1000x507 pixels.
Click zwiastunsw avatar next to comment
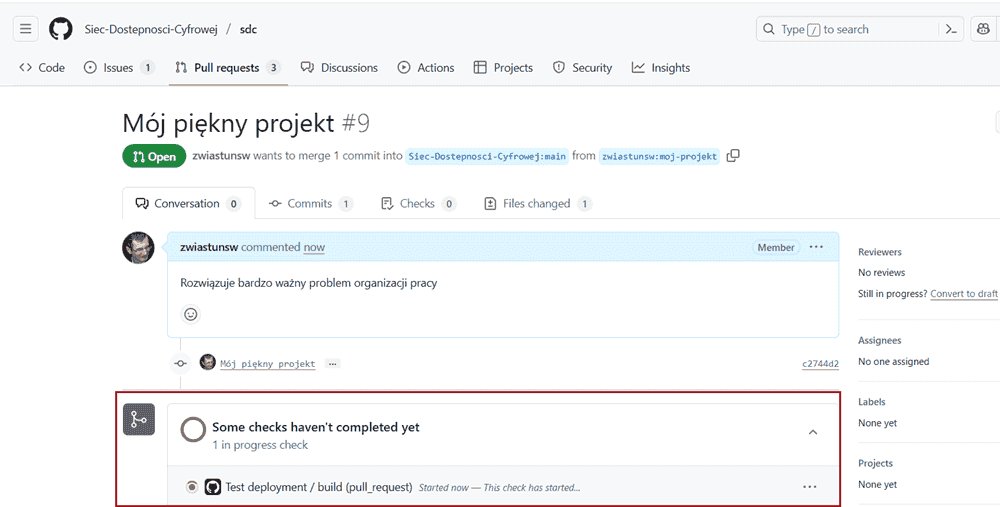(138, 248)
